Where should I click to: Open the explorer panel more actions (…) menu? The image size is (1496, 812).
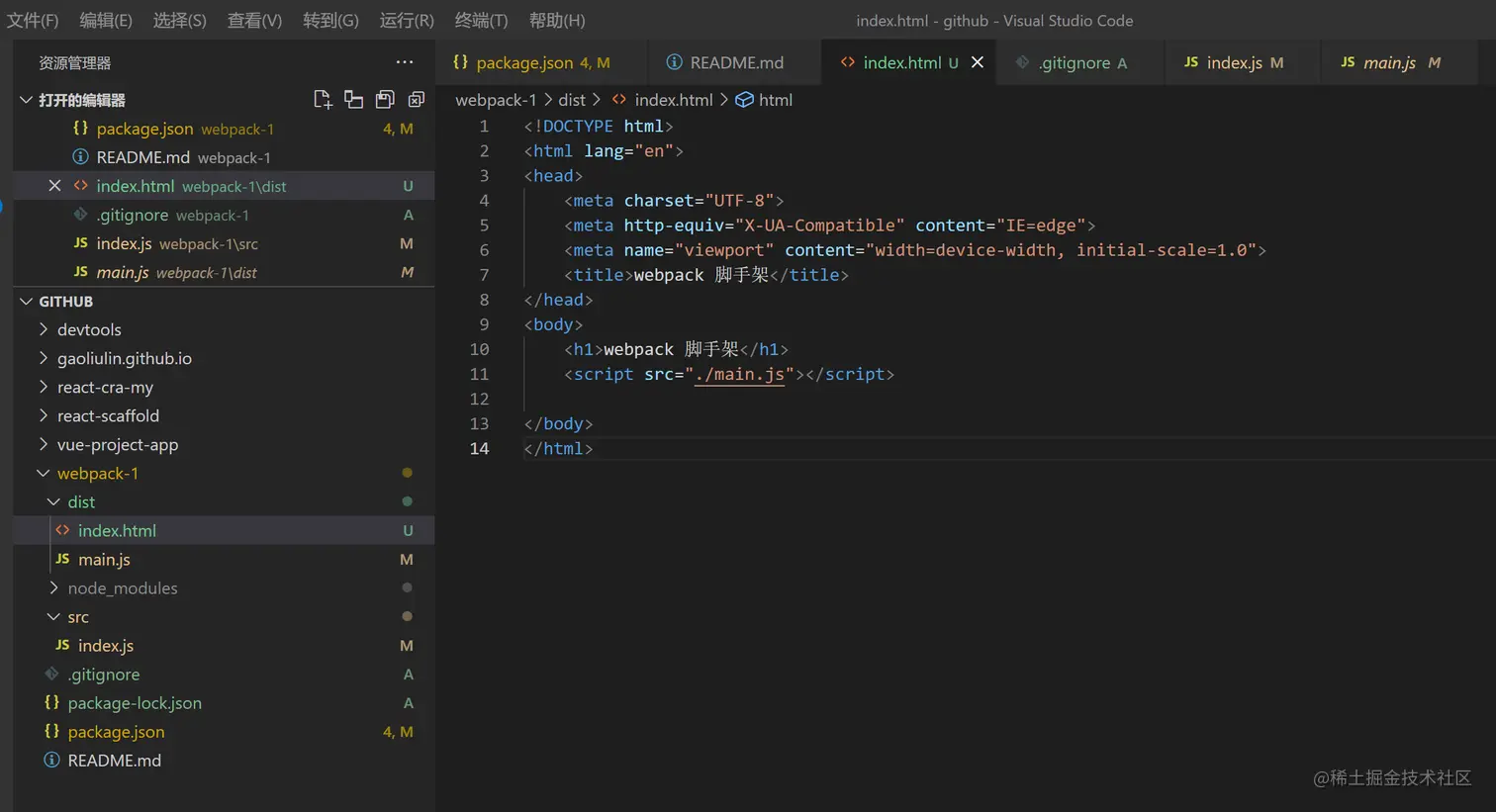(405, 62)
